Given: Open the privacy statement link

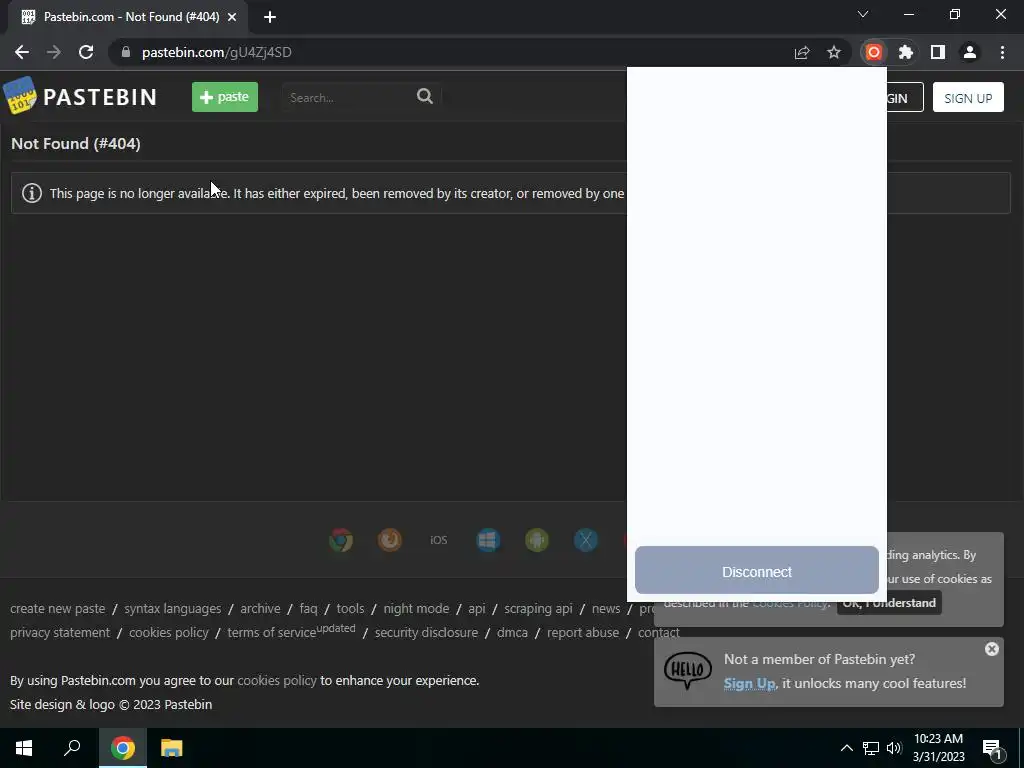Looking at the screenshot, I should point(60,633).
